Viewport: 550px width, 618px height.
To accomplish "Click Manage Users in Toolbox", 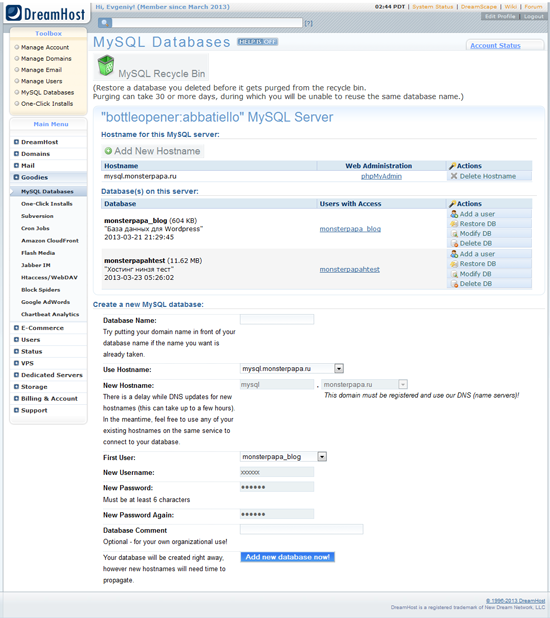I will point(41,81).
